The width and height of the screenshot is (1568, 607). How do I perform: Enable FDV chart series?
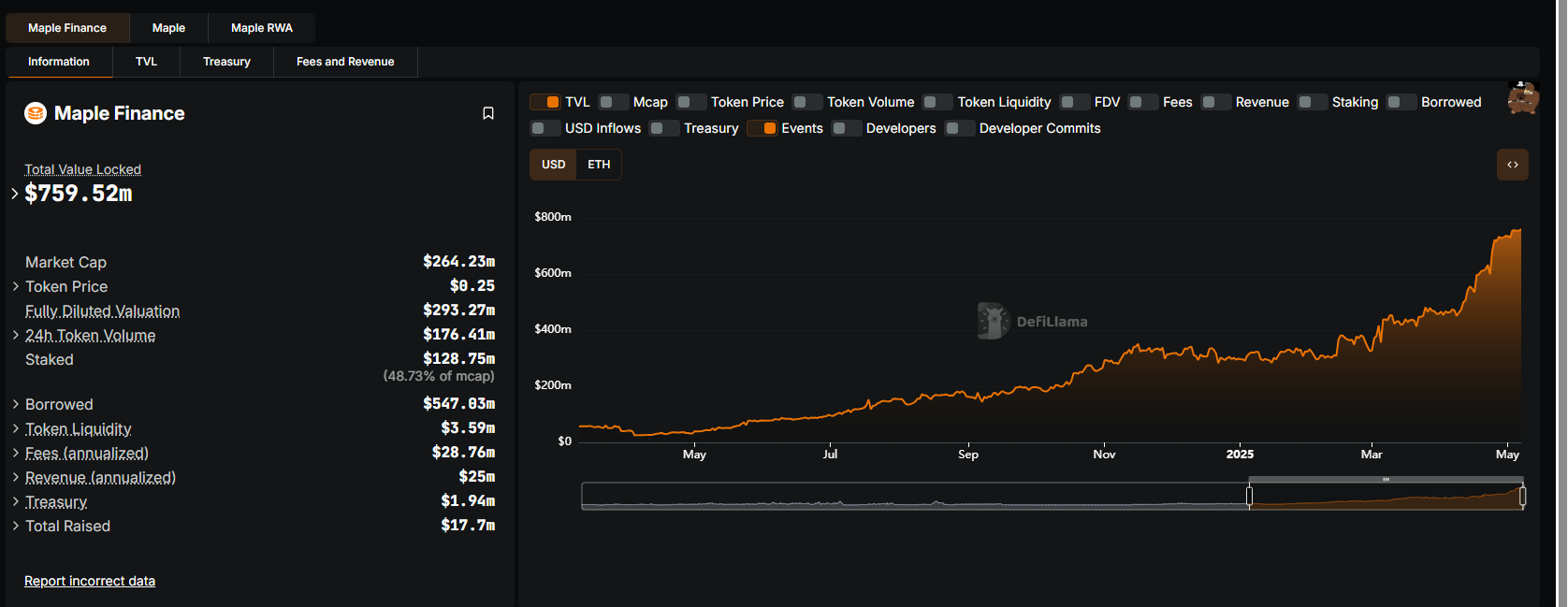pos(1074,102)
